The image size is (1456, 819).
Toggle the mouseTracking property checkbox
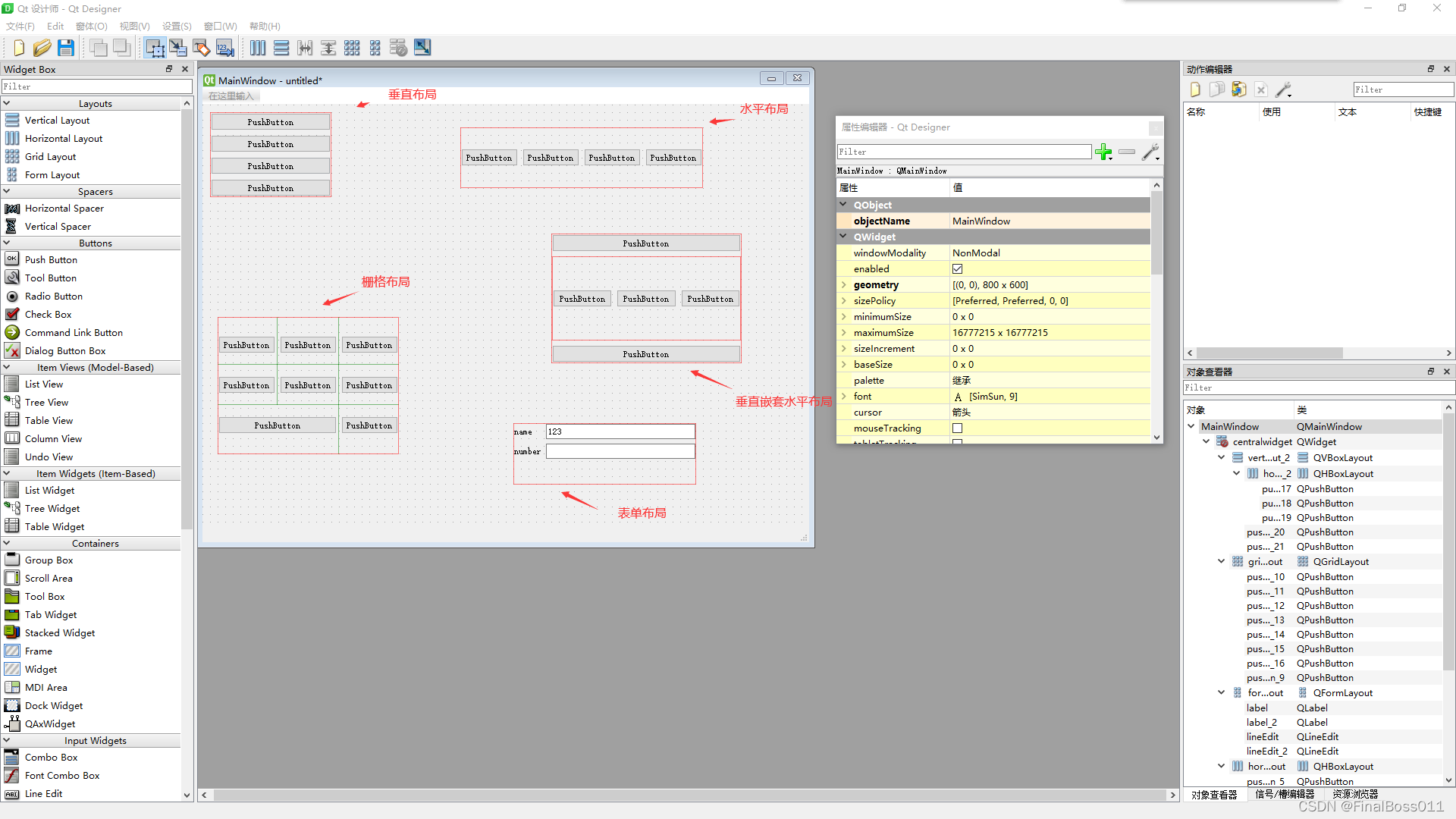pos(958,428)
